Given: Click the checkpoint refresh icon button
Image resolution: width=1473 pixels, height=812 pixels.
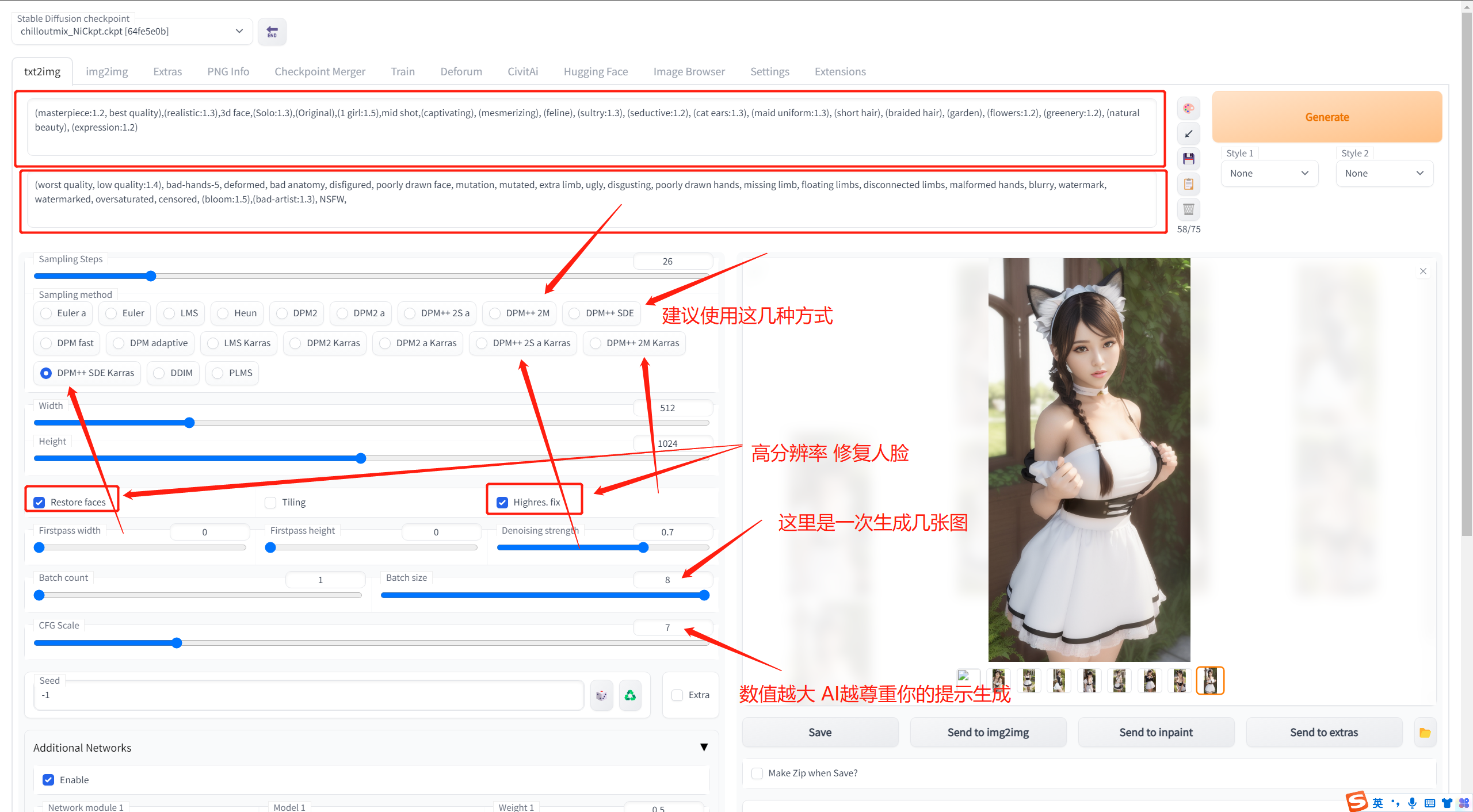Looking at the screenshot, I should click(x=272, y=32).
